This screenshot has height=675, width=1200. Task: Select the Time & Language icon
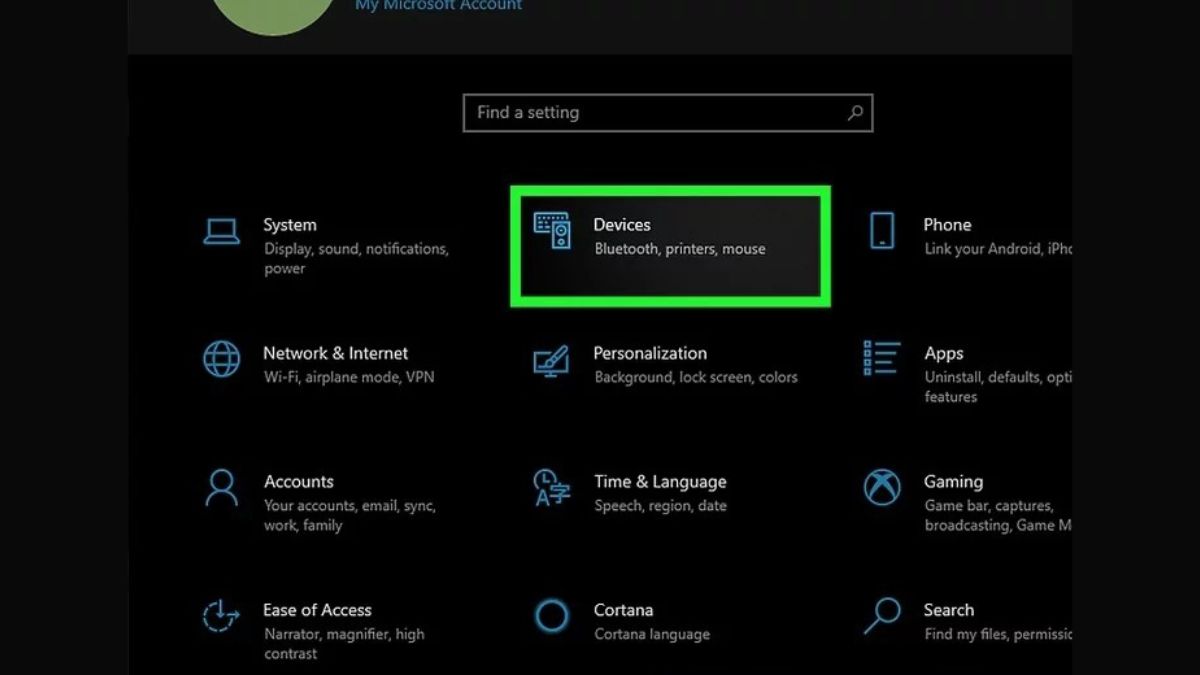click(x=551, y=488)
